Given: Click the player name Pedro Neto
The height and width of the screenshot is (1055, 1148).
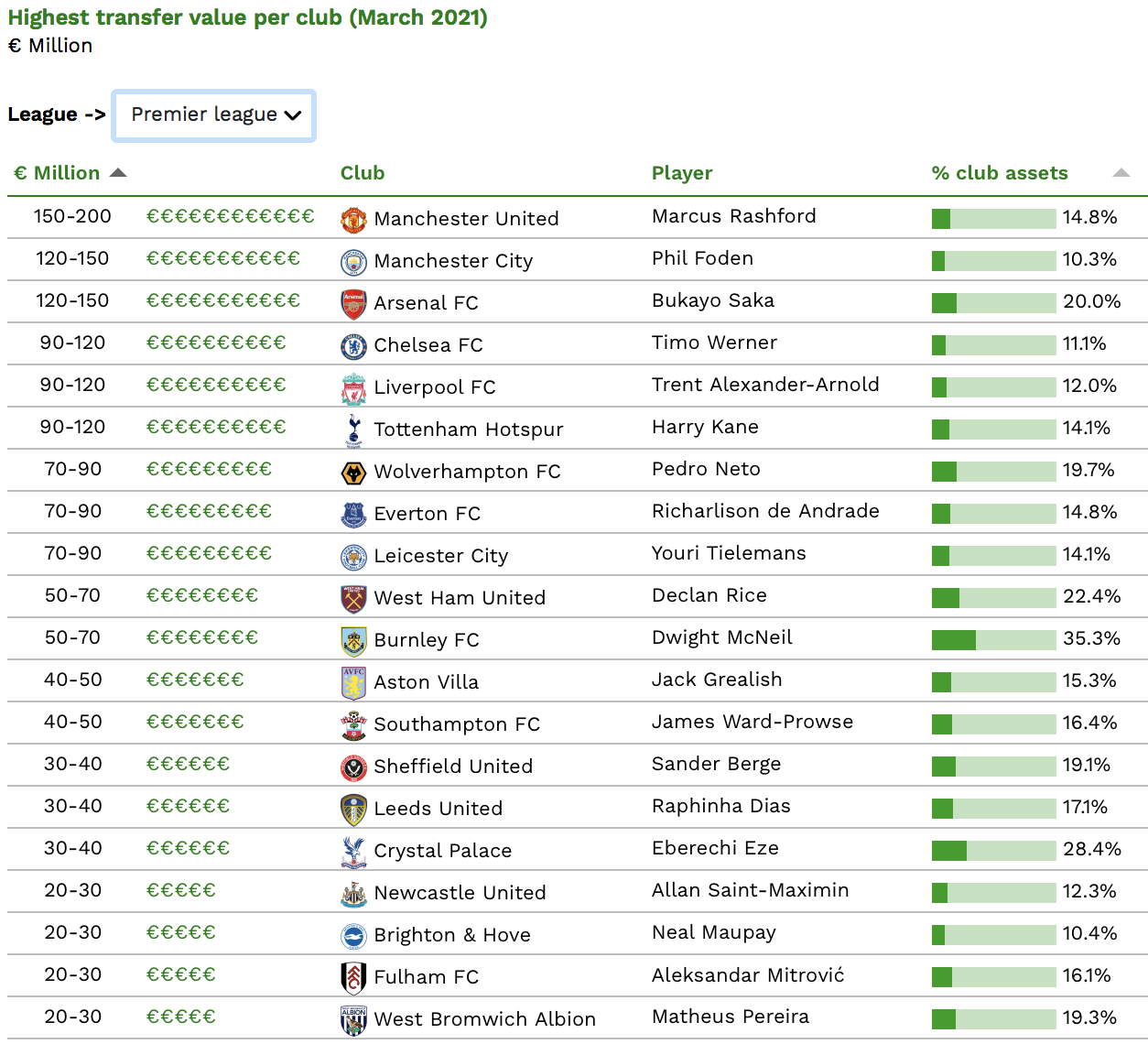Looking at the screenshot, I should click(x=706, y=469).
